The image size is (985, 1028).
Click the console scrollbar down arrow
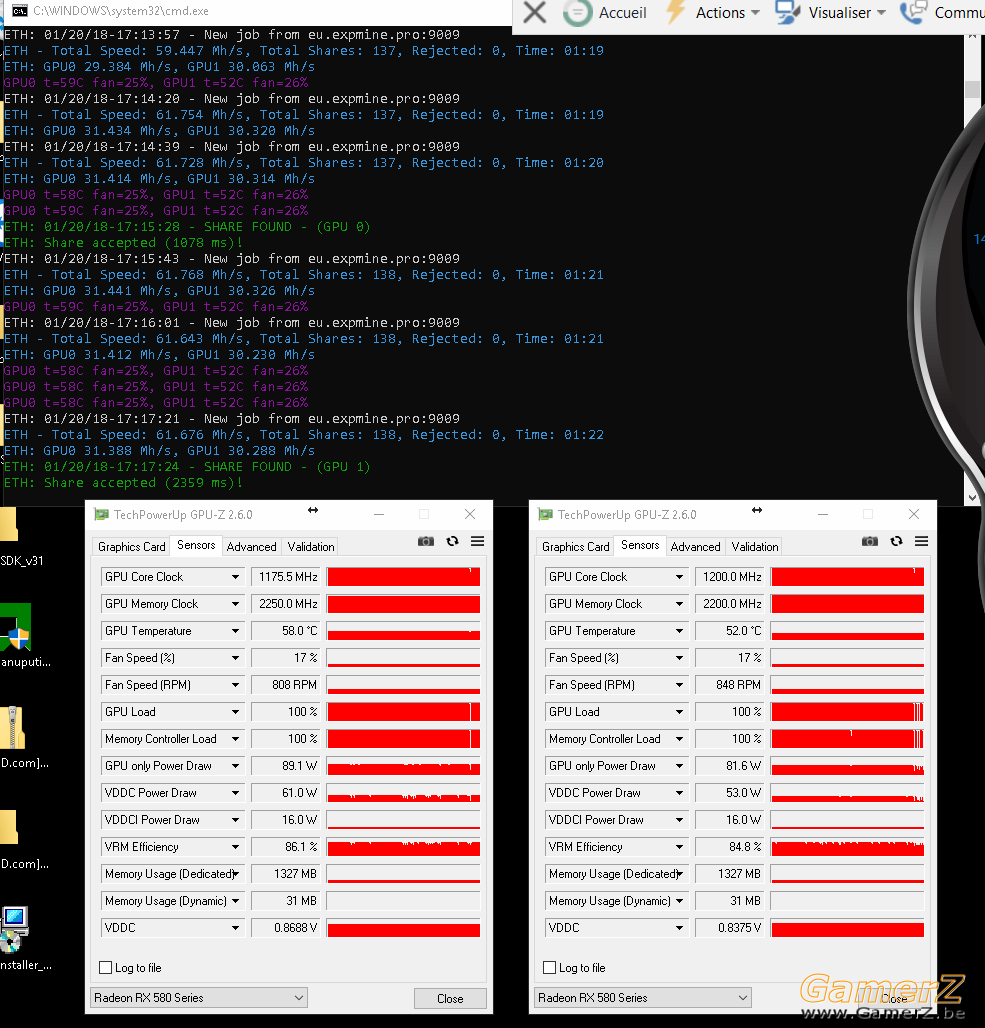[972, 498]
